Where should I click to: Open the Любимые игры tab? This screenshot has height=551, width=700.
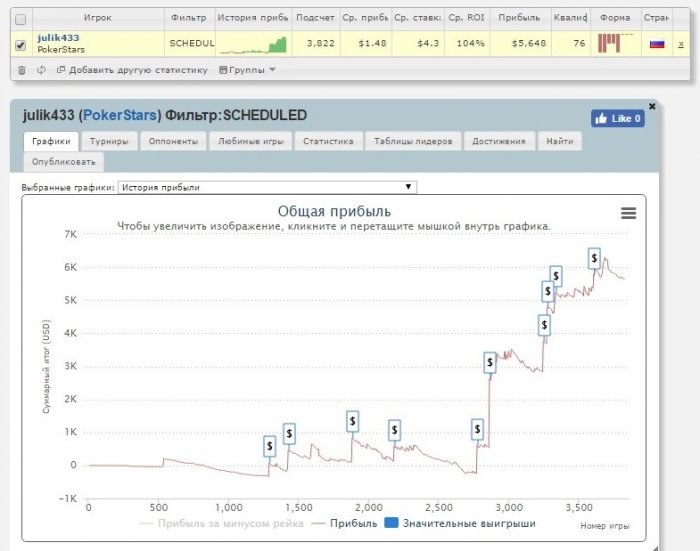(x=250, y=141)
